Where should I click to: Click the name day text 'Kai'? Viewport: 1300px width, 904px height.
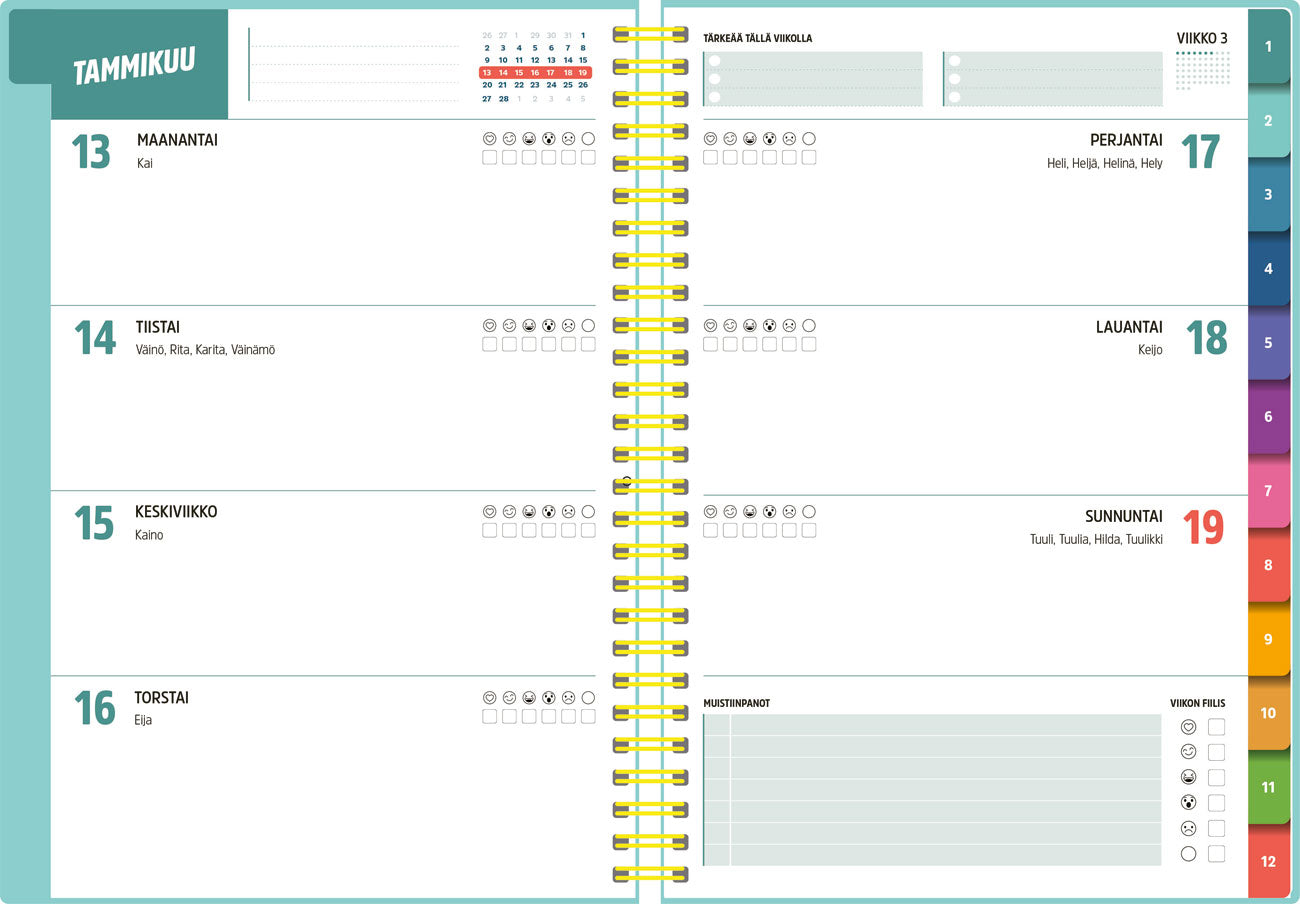click(x=145, y=163)
